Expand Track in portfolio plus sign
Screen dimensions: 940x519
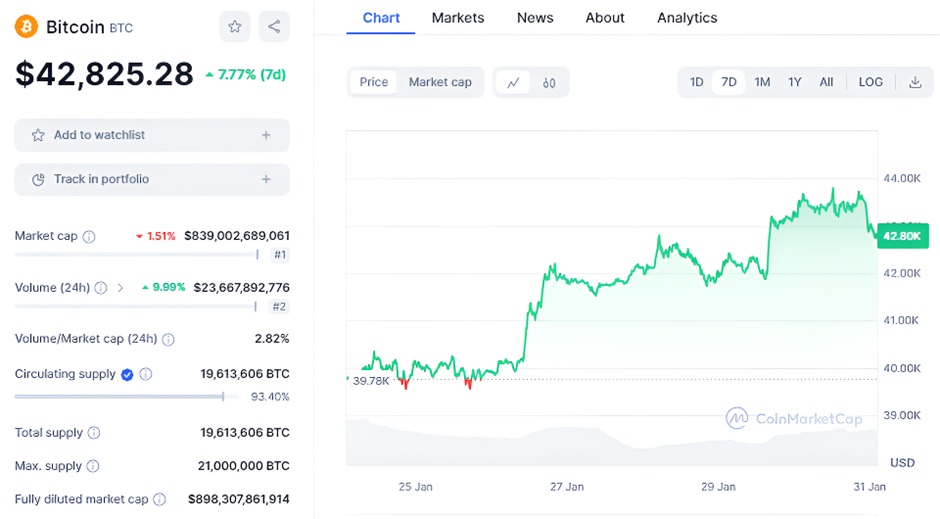click(x=266, y=179)
